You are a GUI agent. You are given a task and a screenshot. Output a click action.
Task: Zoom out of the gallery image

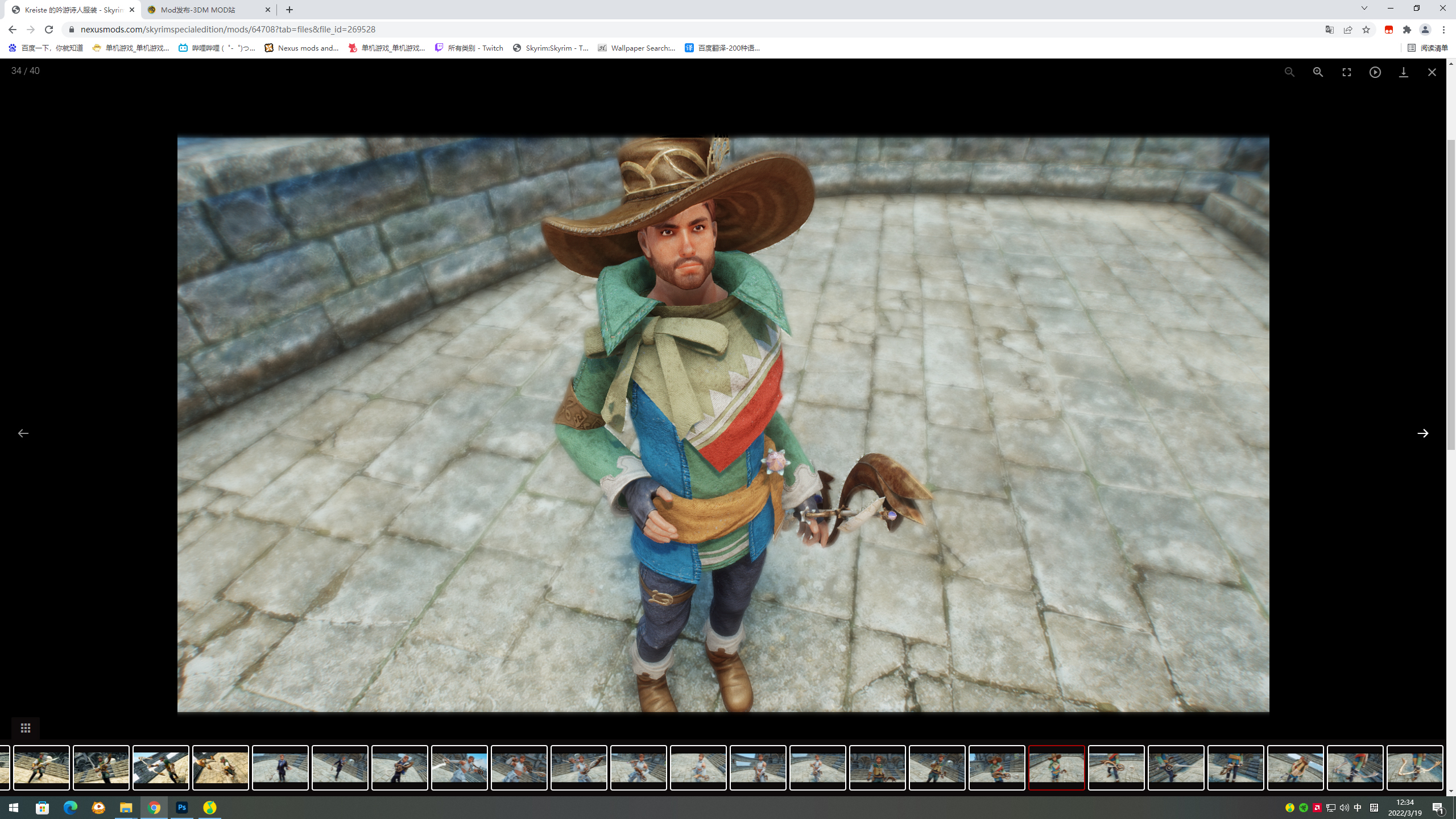pyautogui.click(x=1289, y=72)
